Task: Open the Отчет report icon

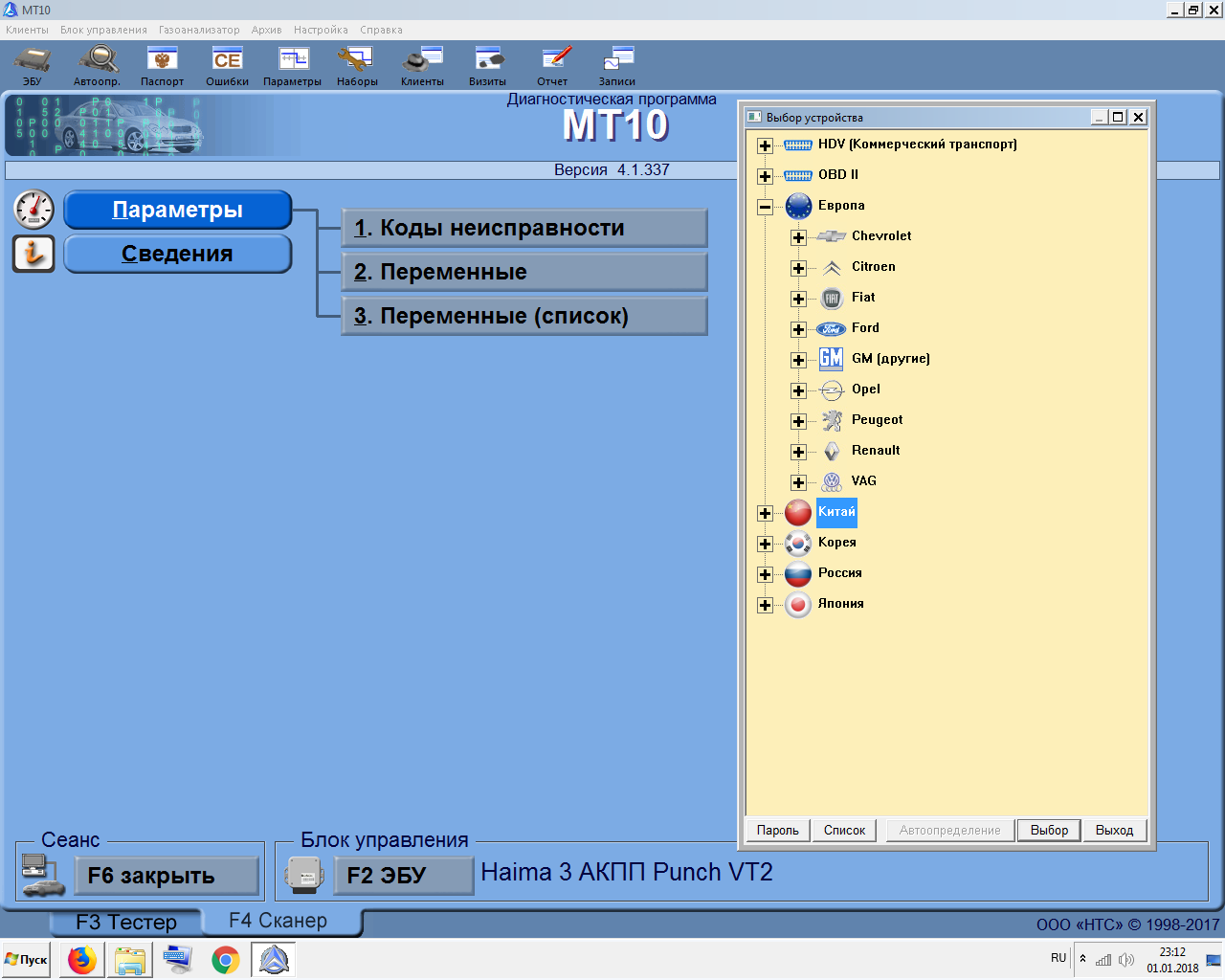Action: click(552, 65)
